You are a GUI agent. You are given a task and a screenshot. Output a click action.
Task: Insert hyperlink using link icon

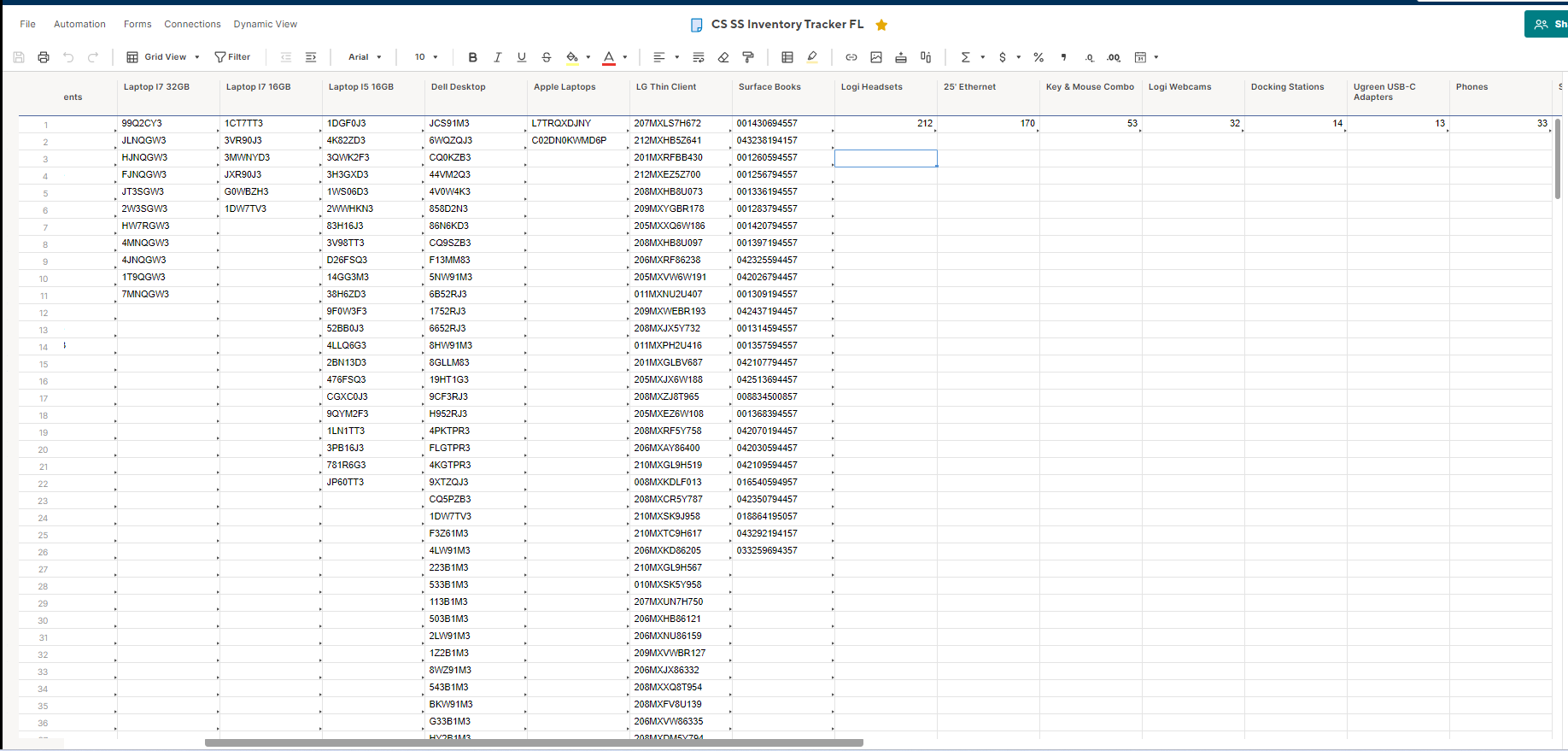[851, 57]
